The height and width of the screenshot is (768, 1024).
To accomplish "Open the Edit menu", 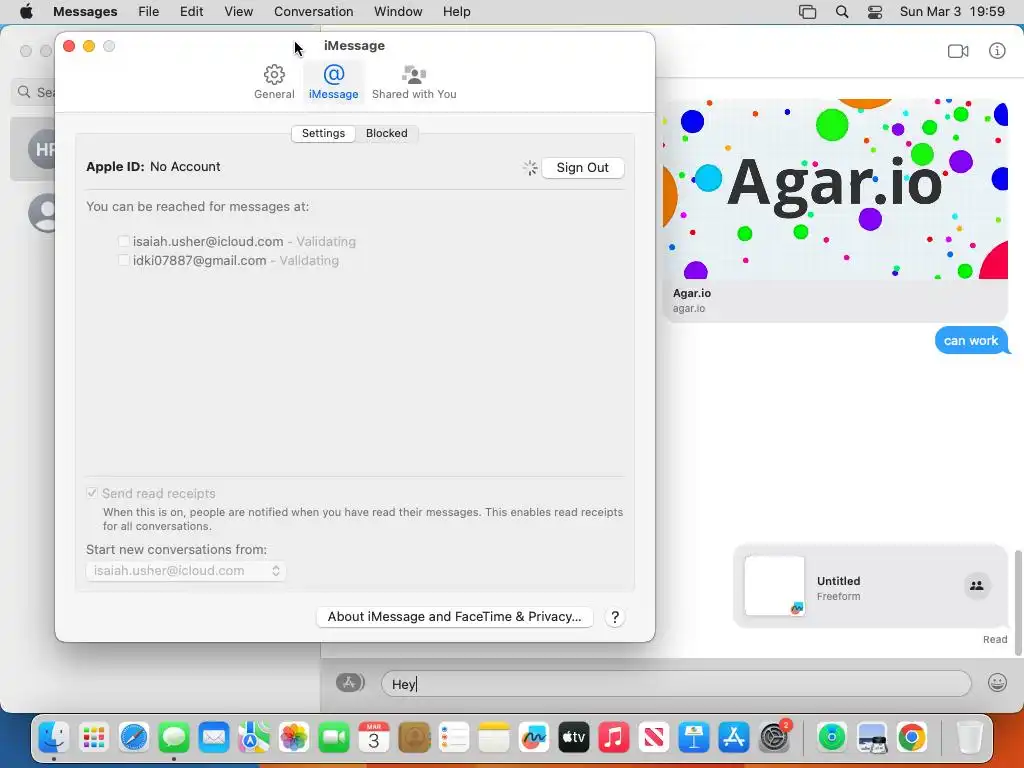I will tap(191, 12).
